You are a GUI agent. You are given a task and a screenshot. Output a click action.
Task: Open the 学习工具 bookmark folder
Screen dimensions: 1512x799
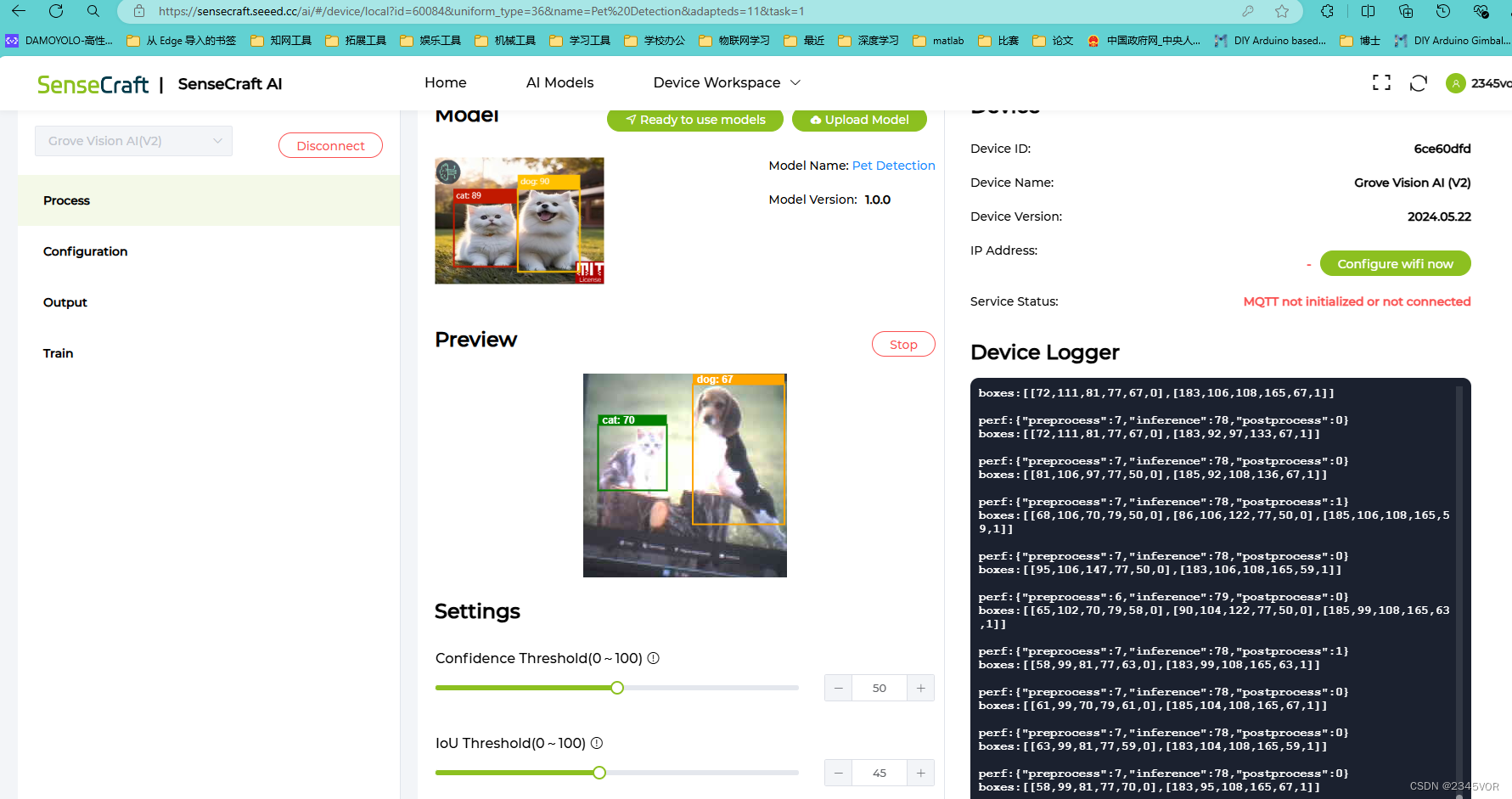coord(581,40)
